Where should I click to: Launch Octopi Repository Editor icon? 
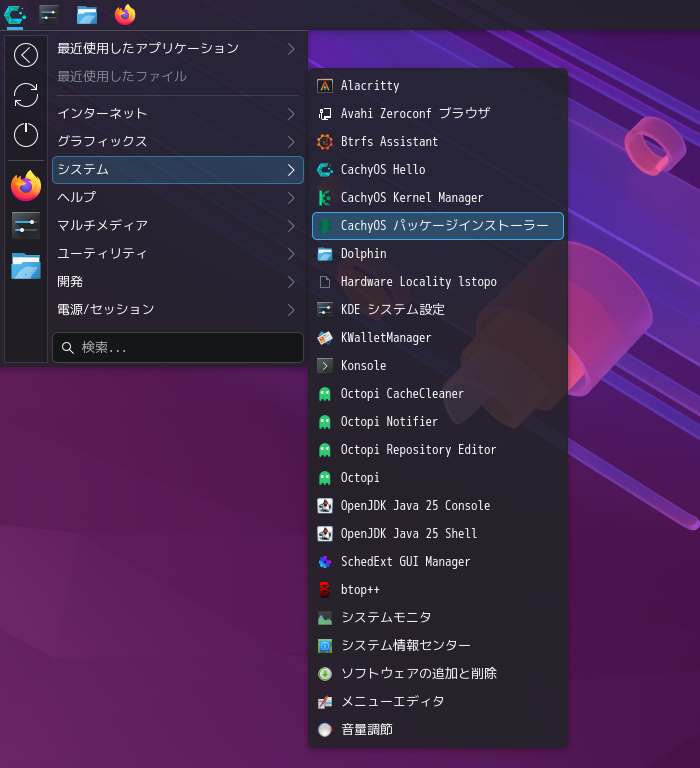325,450
